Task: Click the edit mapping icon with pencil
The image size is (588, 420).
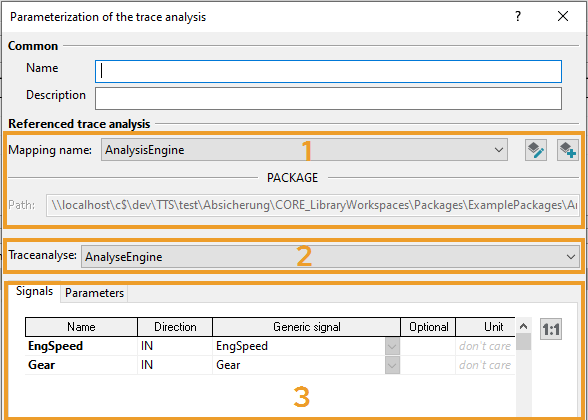Action: tap(536, 150)
